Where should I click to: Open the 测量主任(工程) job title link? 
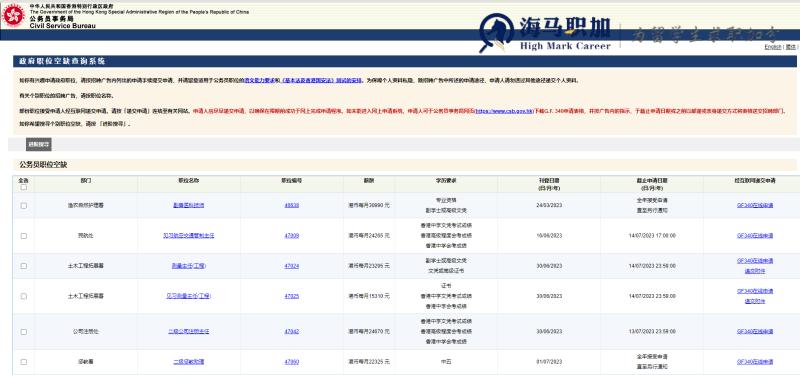click(x=188, y=266)
